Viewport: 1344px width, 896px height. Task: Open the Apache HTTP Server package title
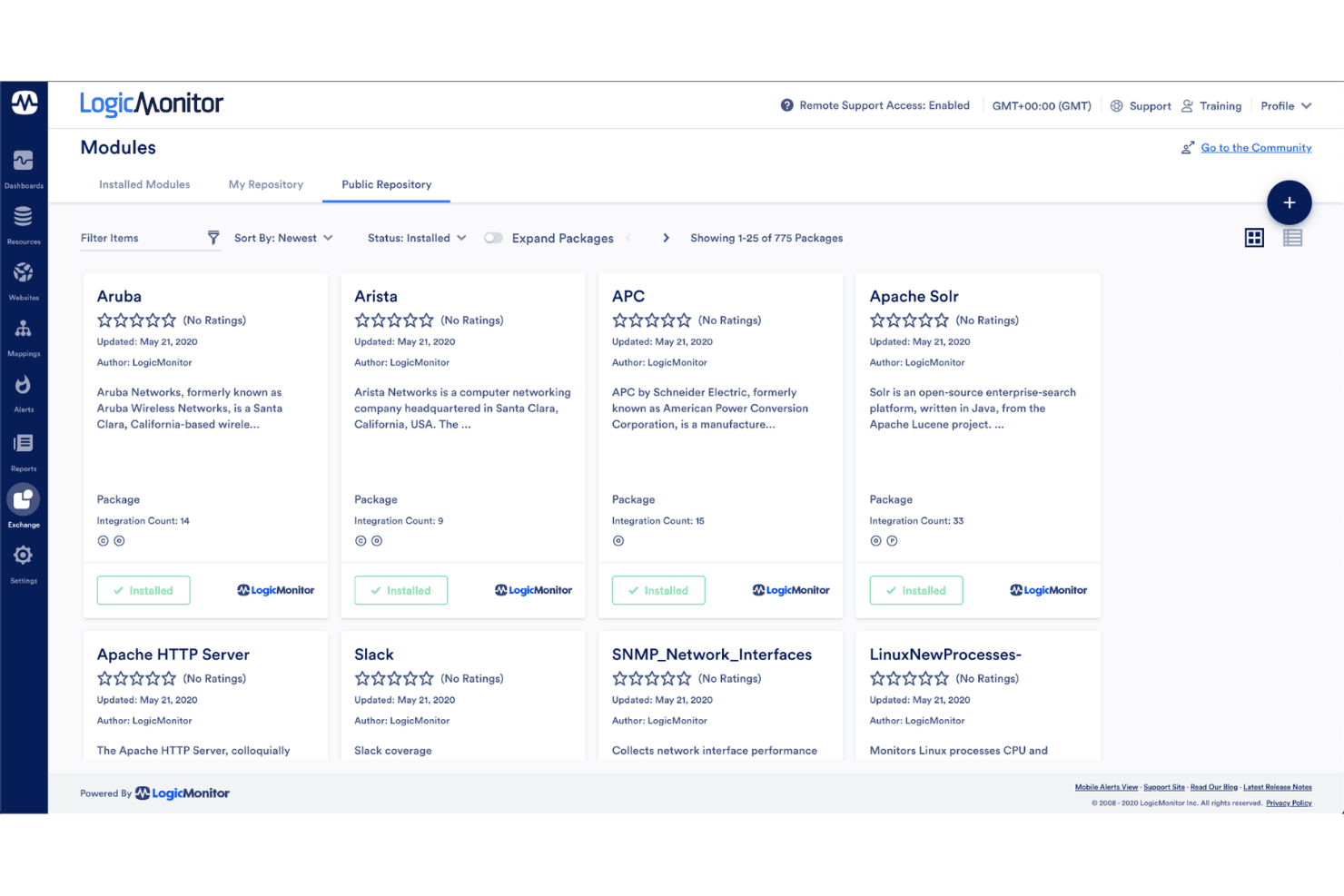coord(173,655)
